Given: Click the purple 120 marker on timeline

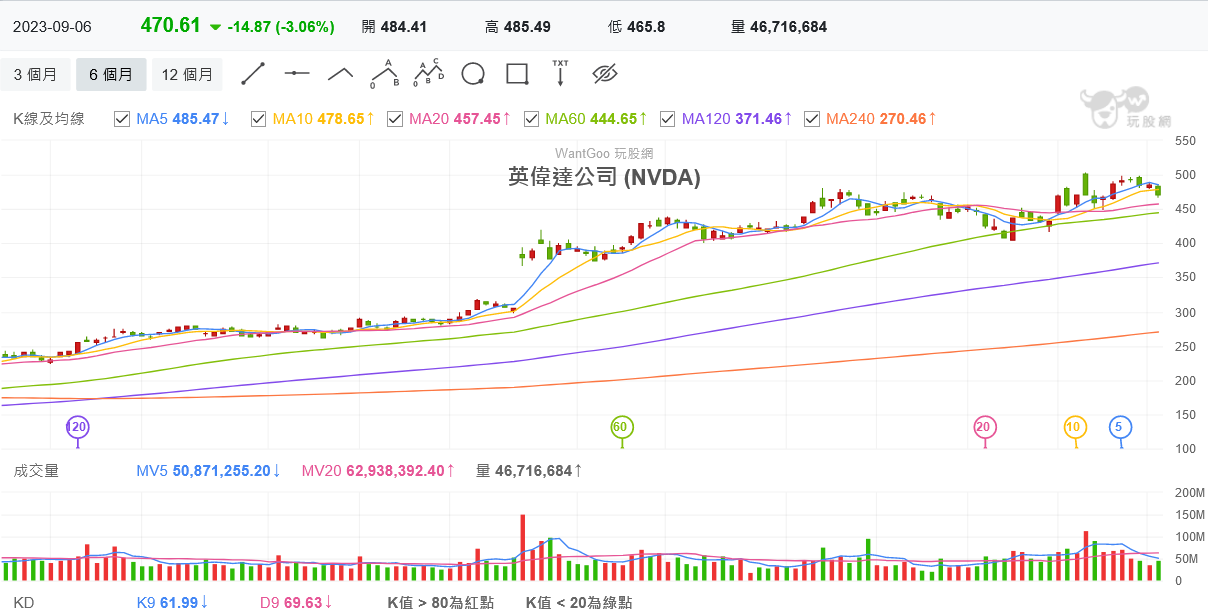Looking at the screenshot, I should point(77,428).
